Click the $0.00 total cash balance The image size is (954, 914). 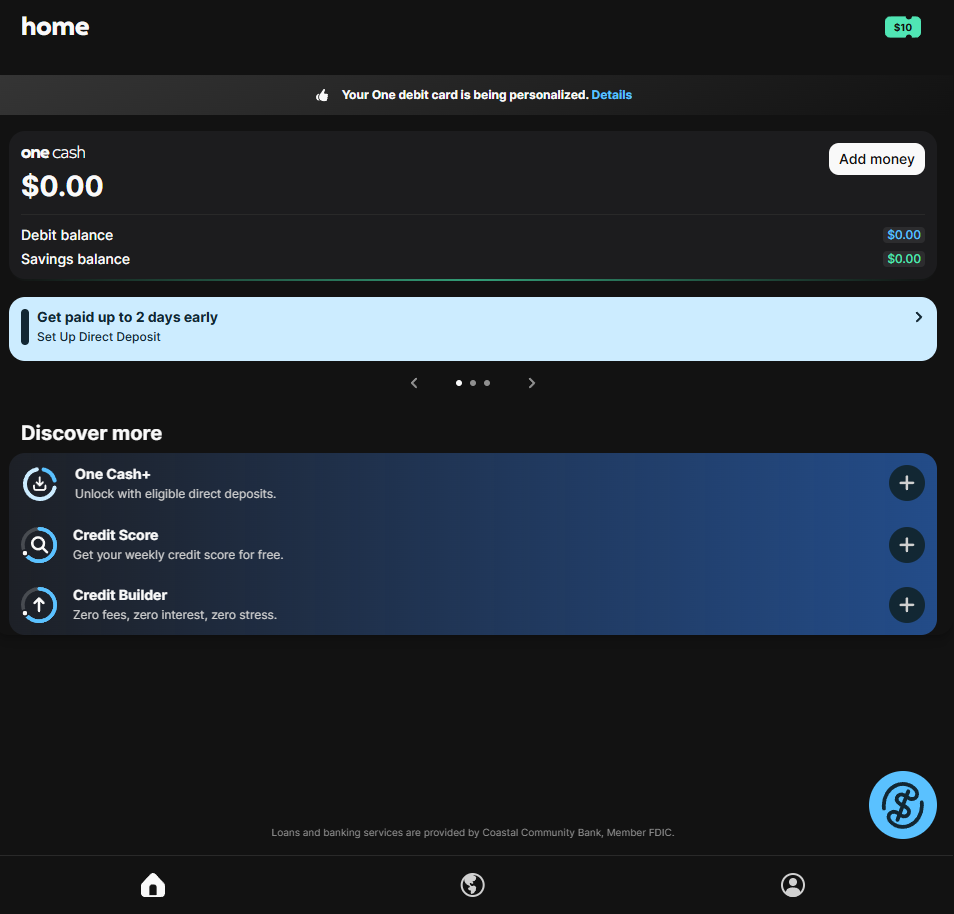[x=62, y=186]
